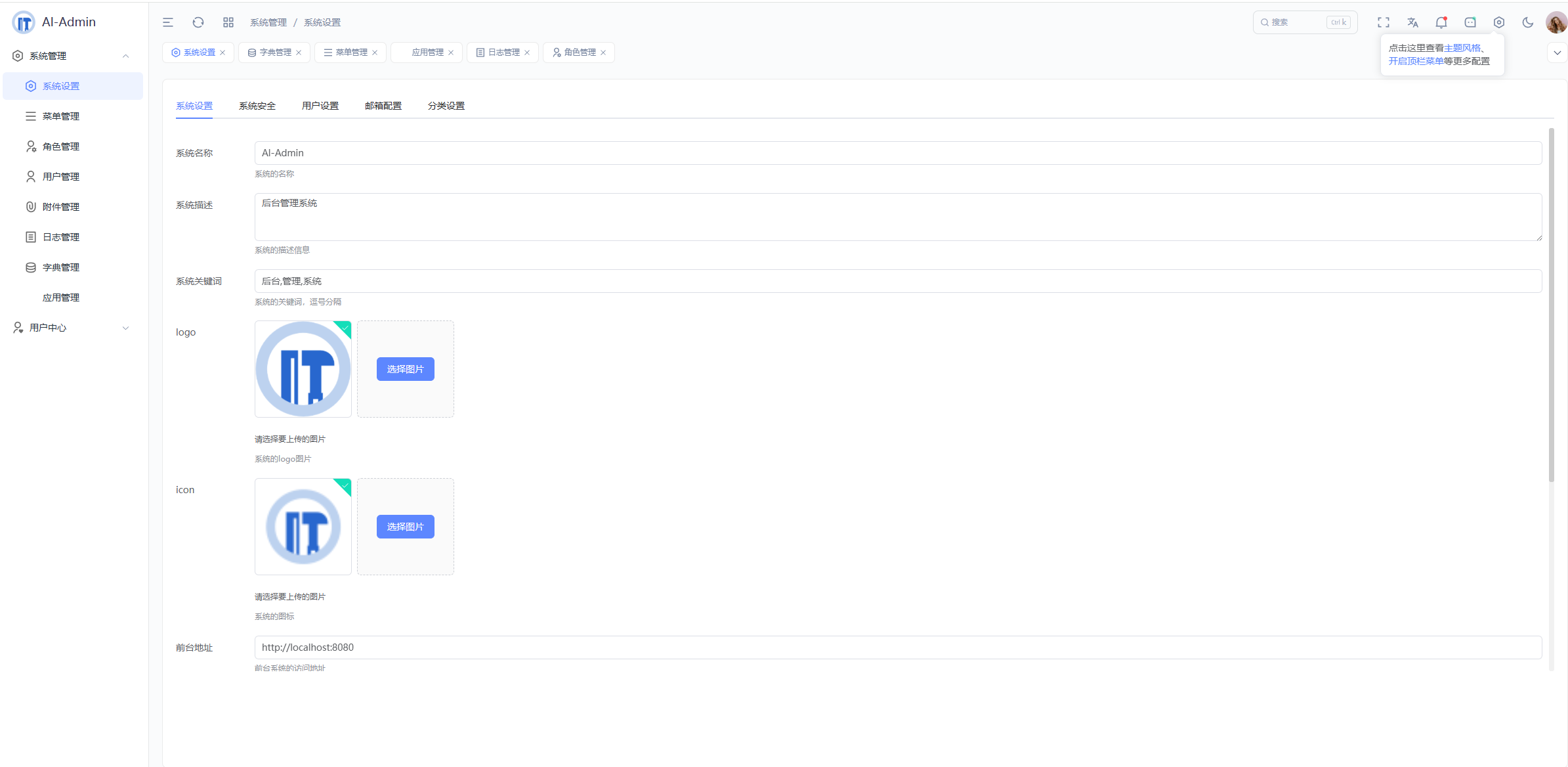Navigate to 日志管理 in the sidebar
Image resolution: width=1568 pixels, height=767 pixels.
click(72, 237)
